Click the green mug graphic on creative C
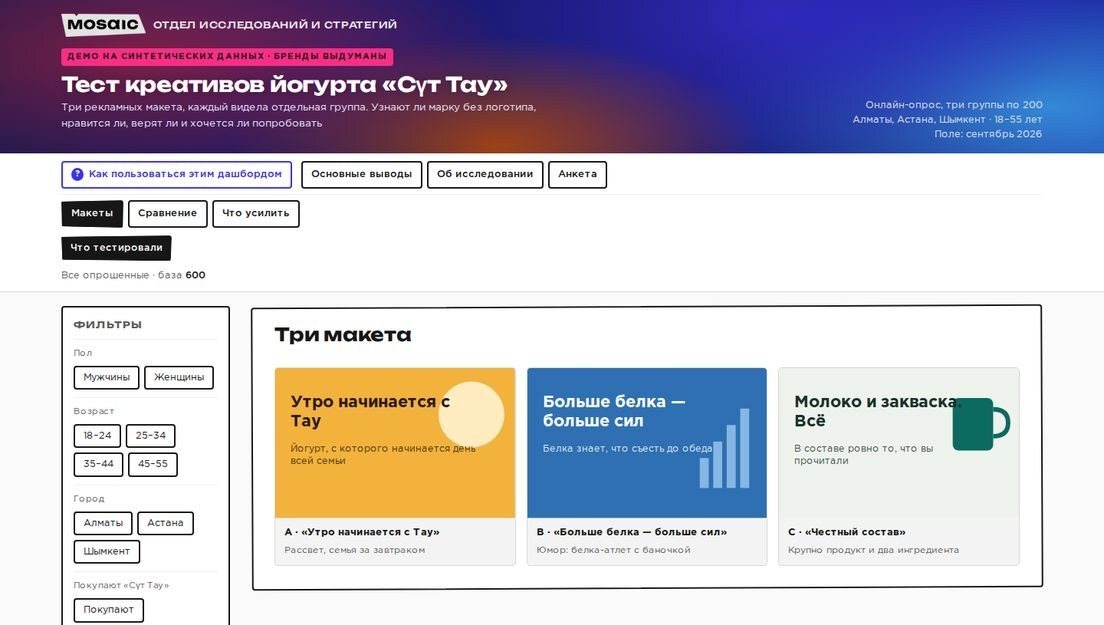 (981, 424)
